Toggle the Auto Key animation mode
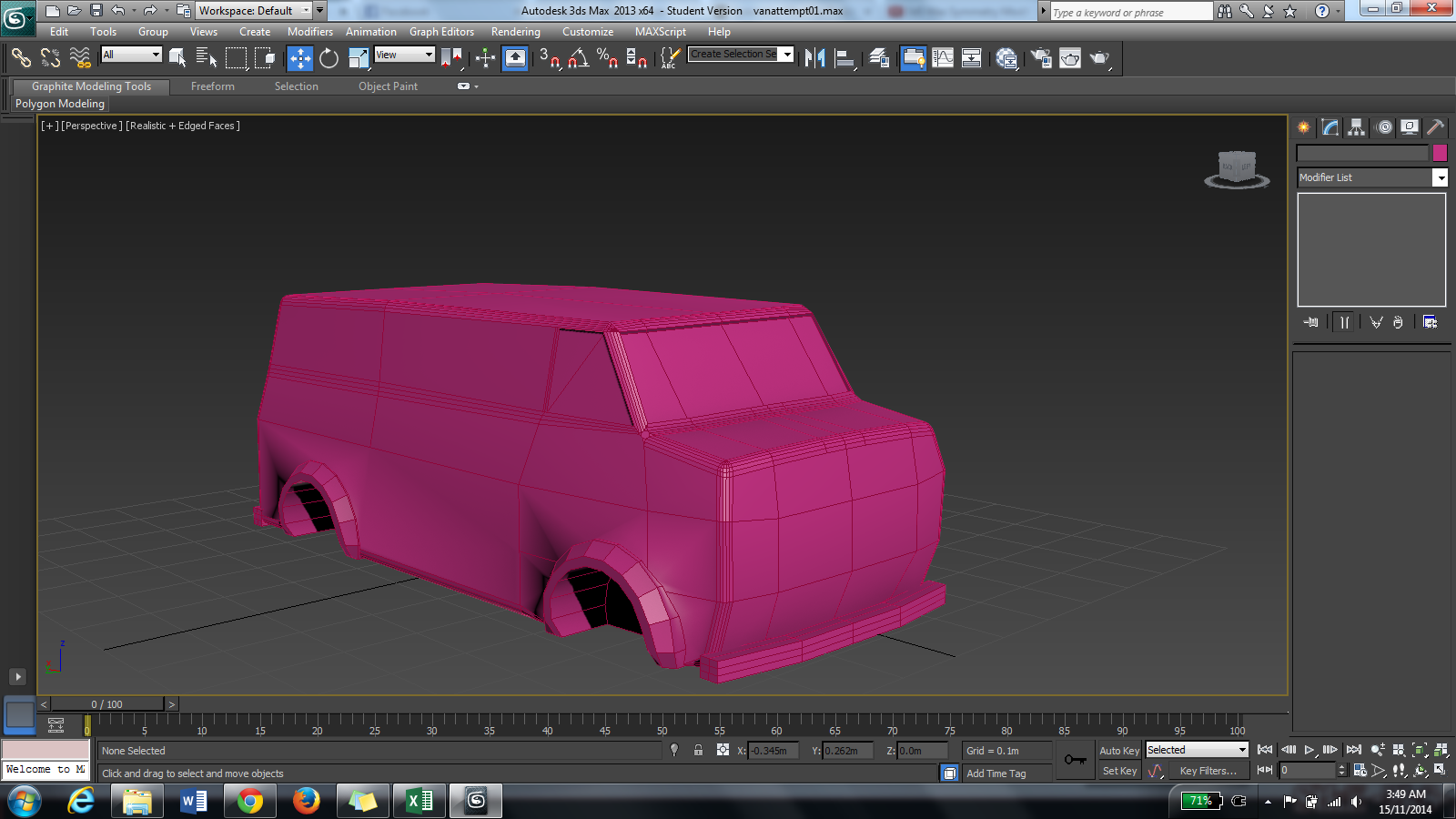 coord(1118,751)
